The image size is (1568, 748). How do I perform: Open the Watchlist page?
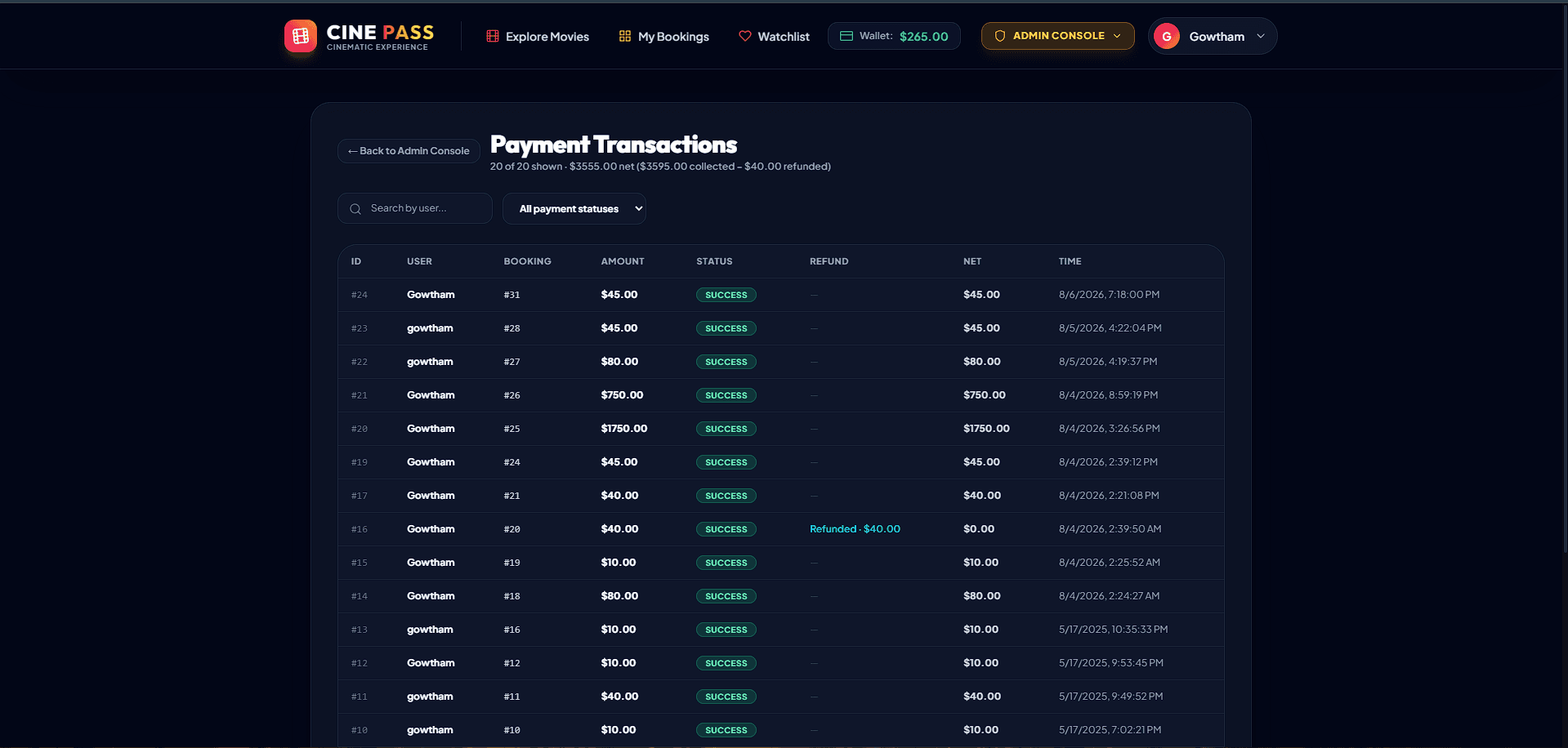pyautogui.click(x=774, y=36)
